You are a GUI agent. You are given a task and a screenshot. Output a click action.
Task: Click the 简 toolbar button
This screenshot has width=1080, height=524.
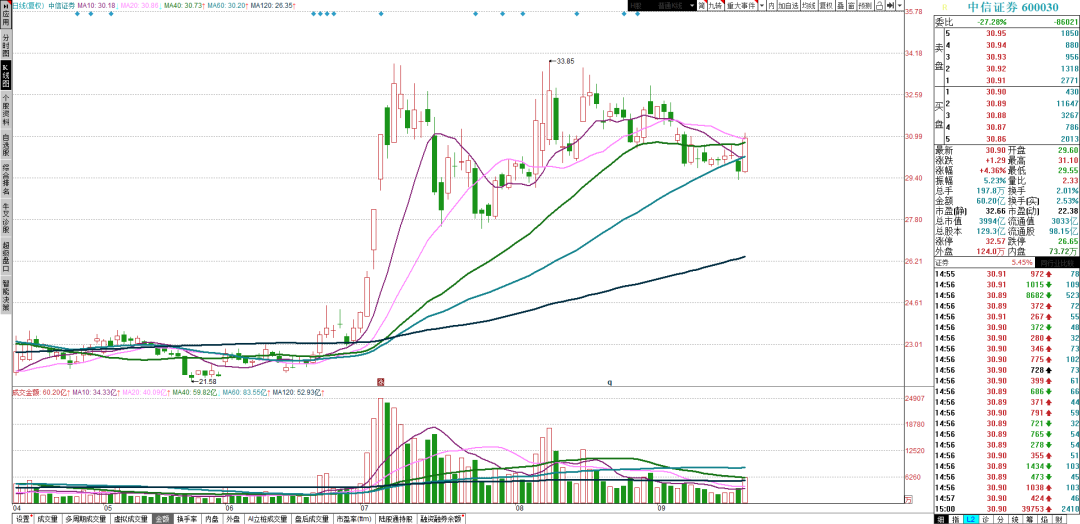click(x=702, y=5)
